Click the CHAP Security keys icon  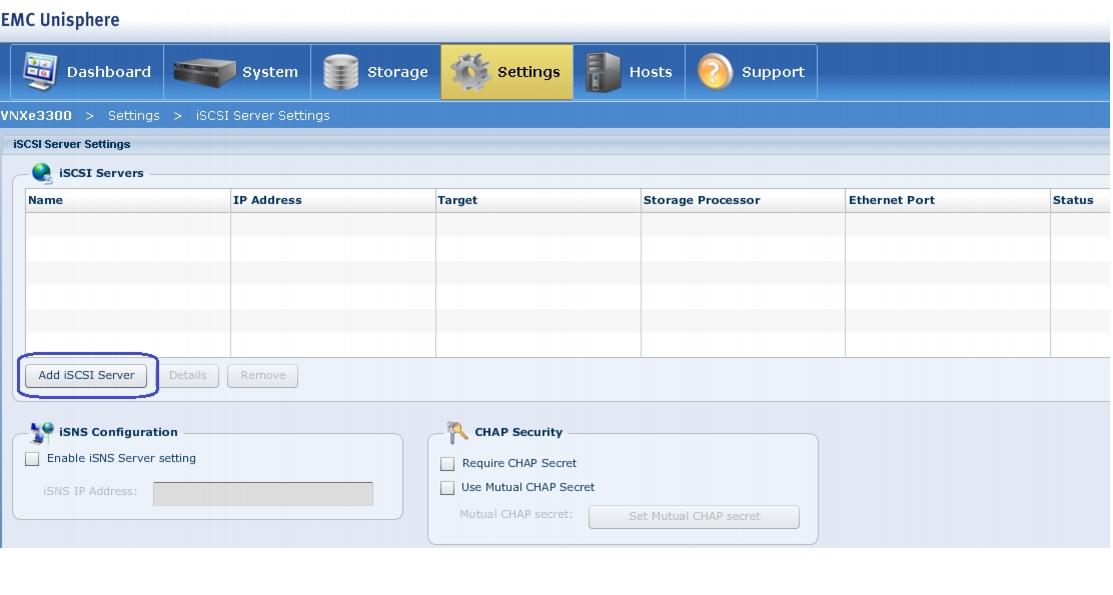click(457, 432)
